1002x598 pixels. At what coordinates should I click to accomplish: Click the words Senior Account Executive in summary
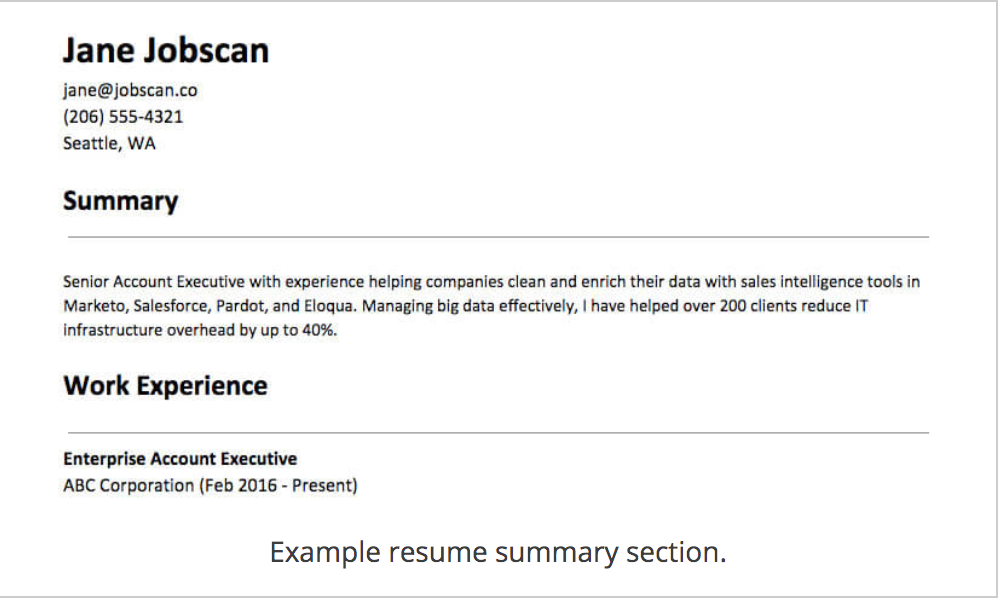(x=154, y=282)
